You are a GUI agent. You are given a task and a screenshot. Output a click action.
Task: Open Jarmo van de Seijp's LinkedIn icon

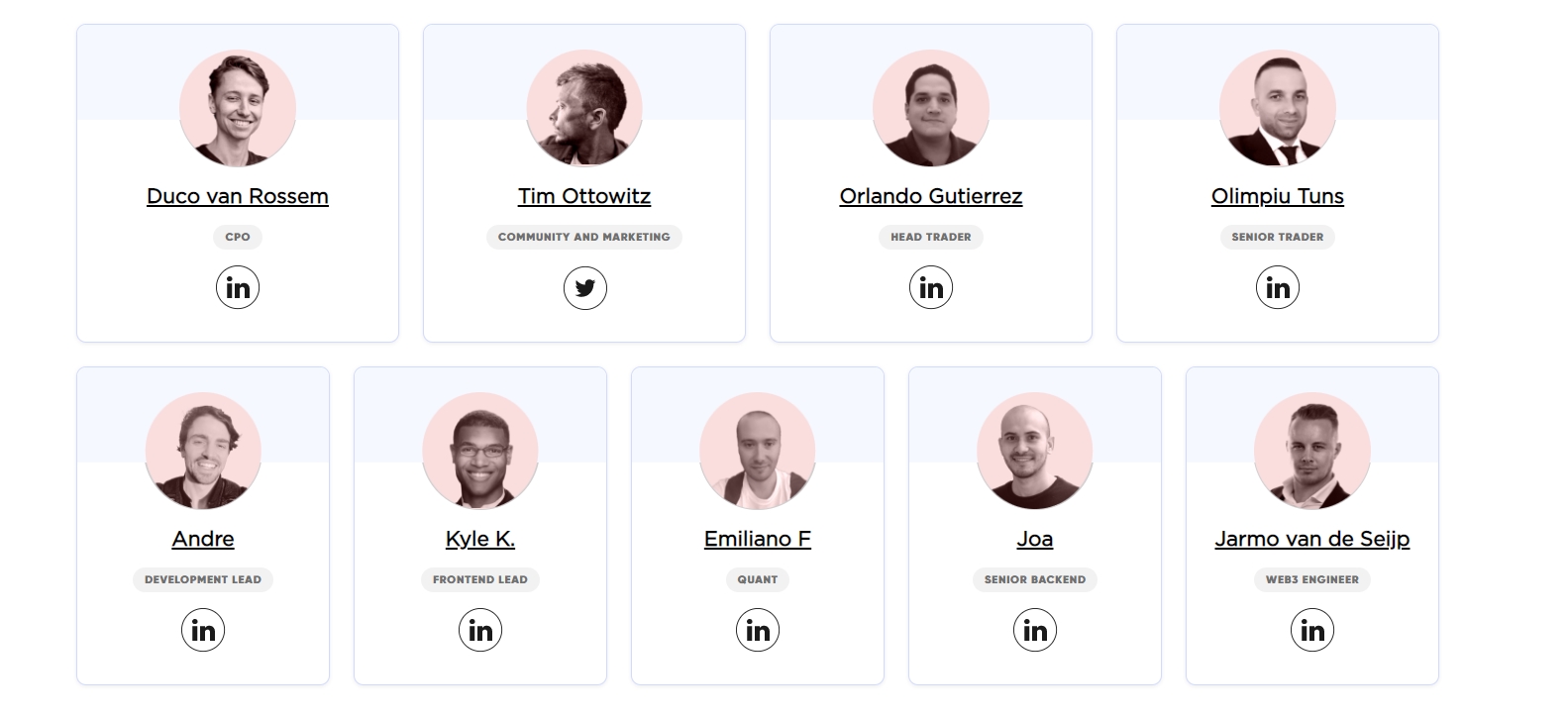pos(1312,631)
